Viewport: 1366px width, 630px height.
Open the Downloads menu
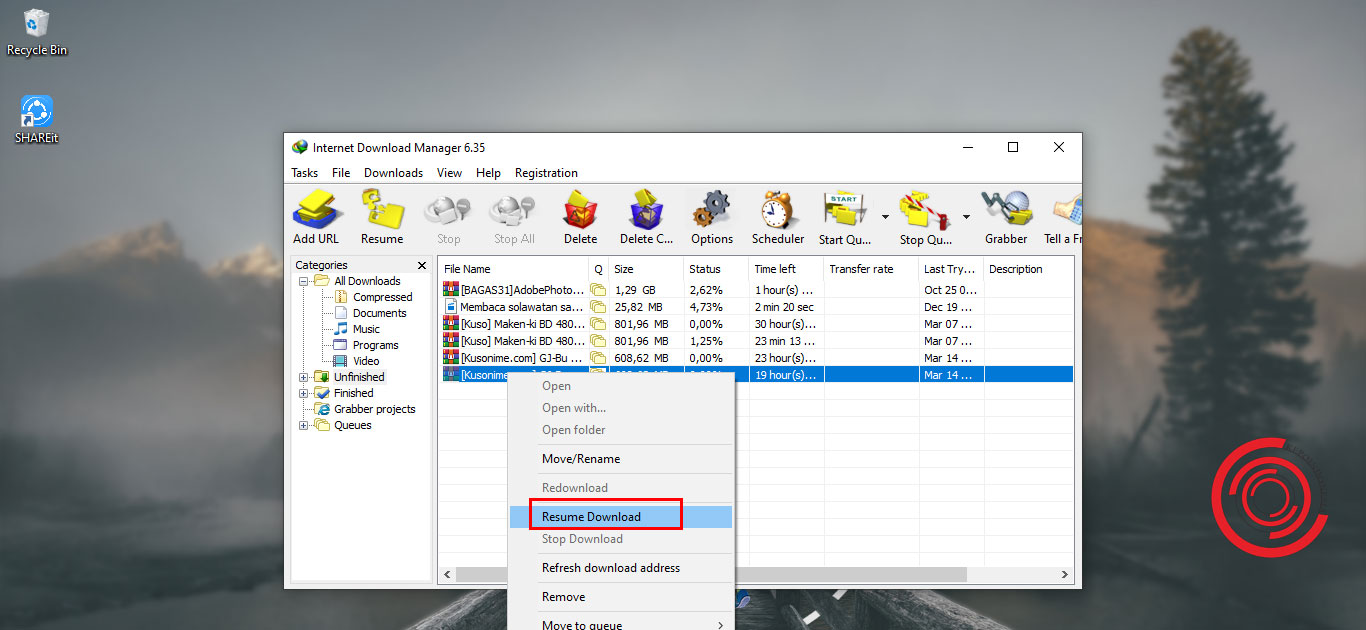coord(393,173)
